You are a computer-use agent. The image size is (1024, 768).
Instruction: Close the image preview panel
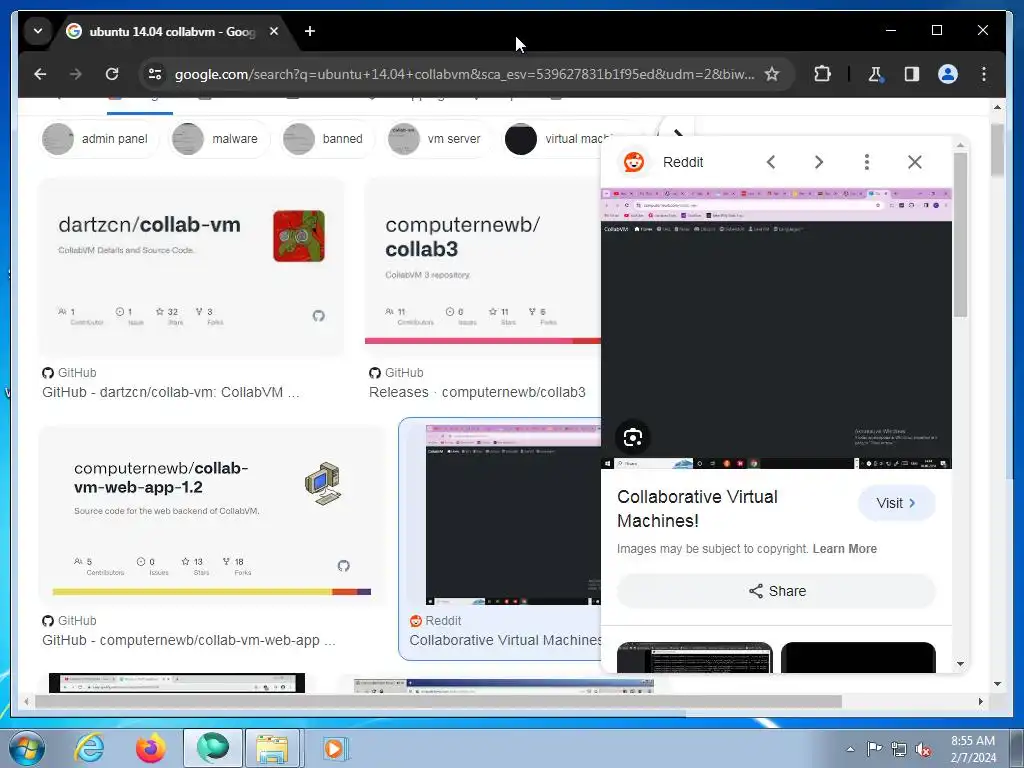click(x=915, y=162)
